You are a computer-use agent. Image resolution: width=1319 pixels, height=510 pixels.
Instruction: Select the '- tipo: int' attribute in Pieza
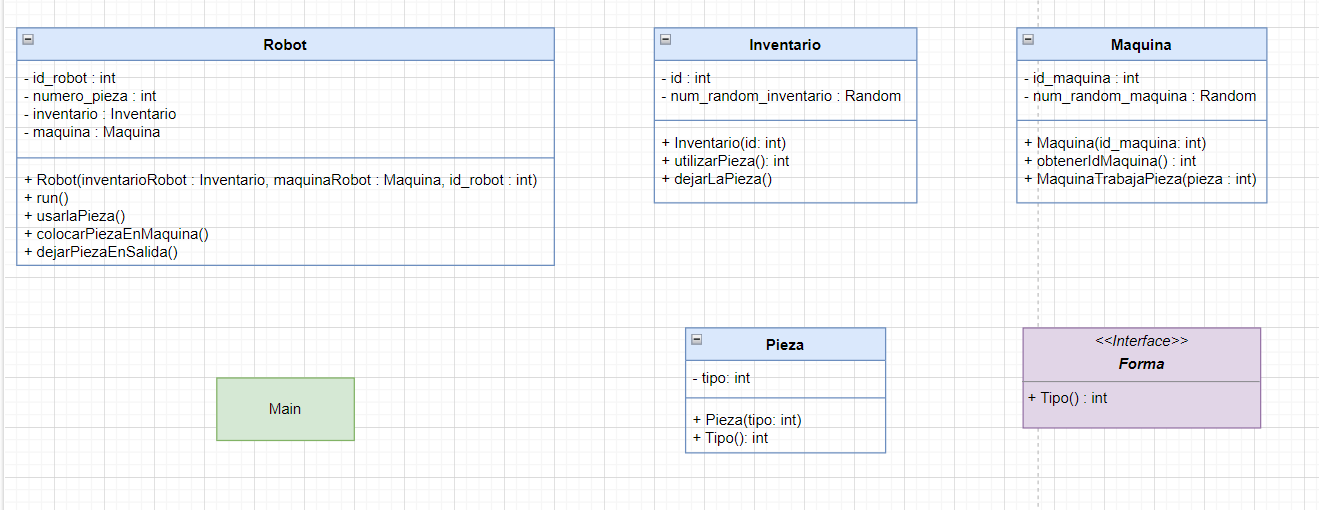(x=721, y=378)
